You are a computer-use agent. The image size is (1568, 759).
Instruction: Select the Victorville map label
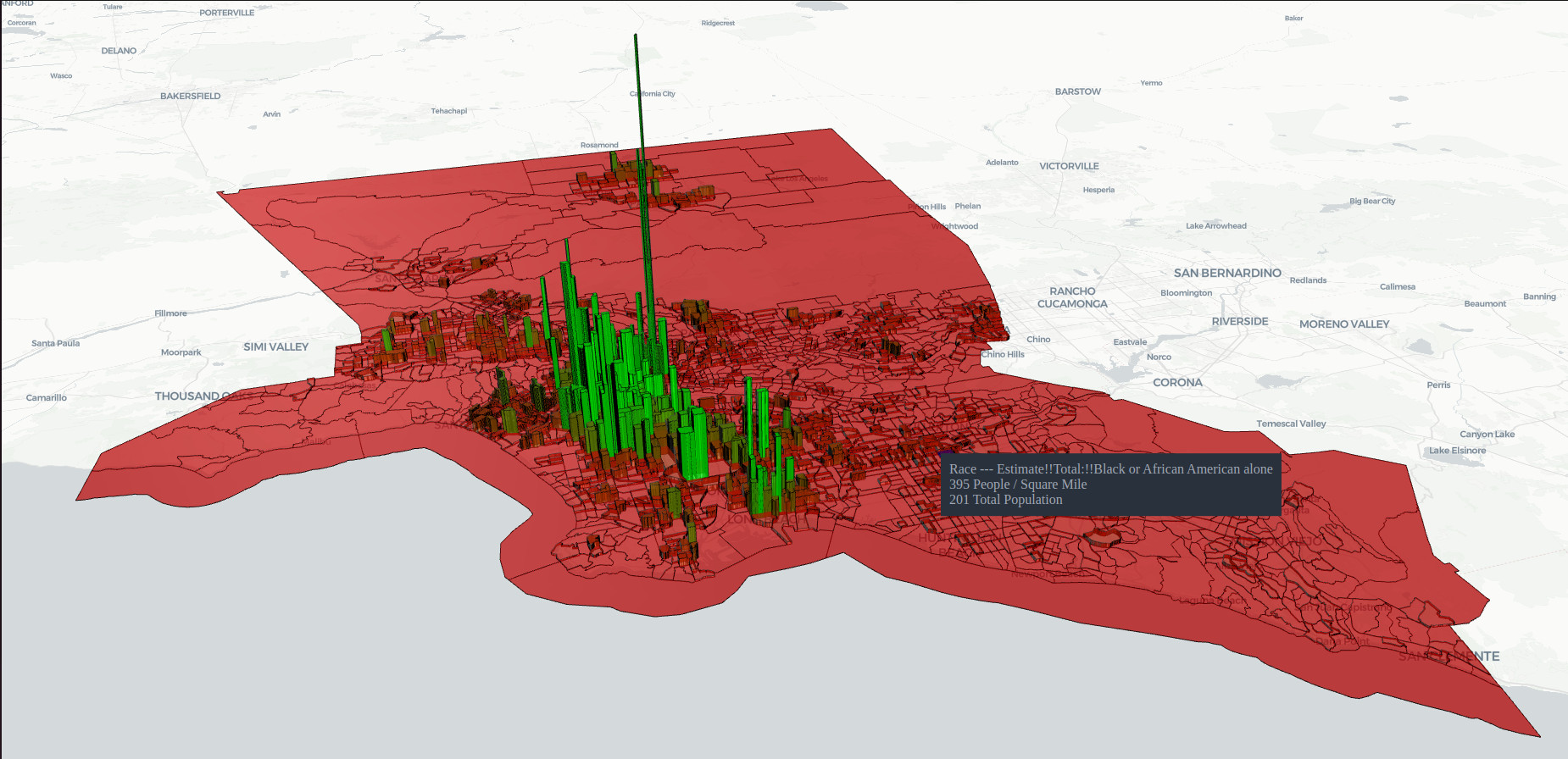pos(1069,167)
